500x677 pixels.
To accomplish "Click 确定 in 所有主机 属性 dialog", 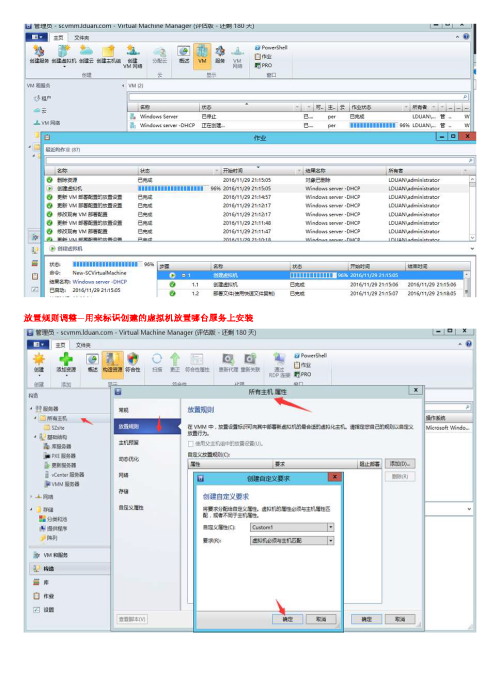I will click(x=366, y=619).
